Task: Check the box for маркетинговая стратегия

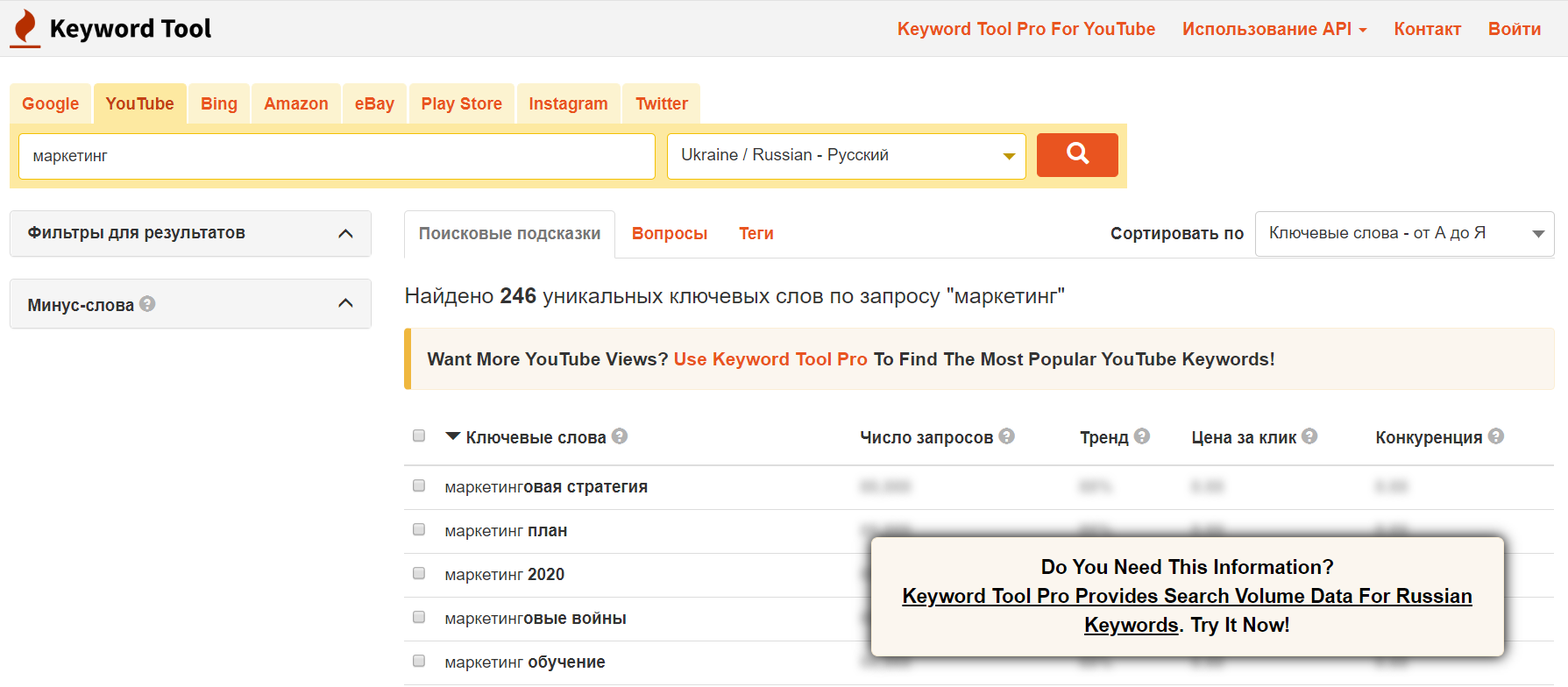Action: pos(419,486)
